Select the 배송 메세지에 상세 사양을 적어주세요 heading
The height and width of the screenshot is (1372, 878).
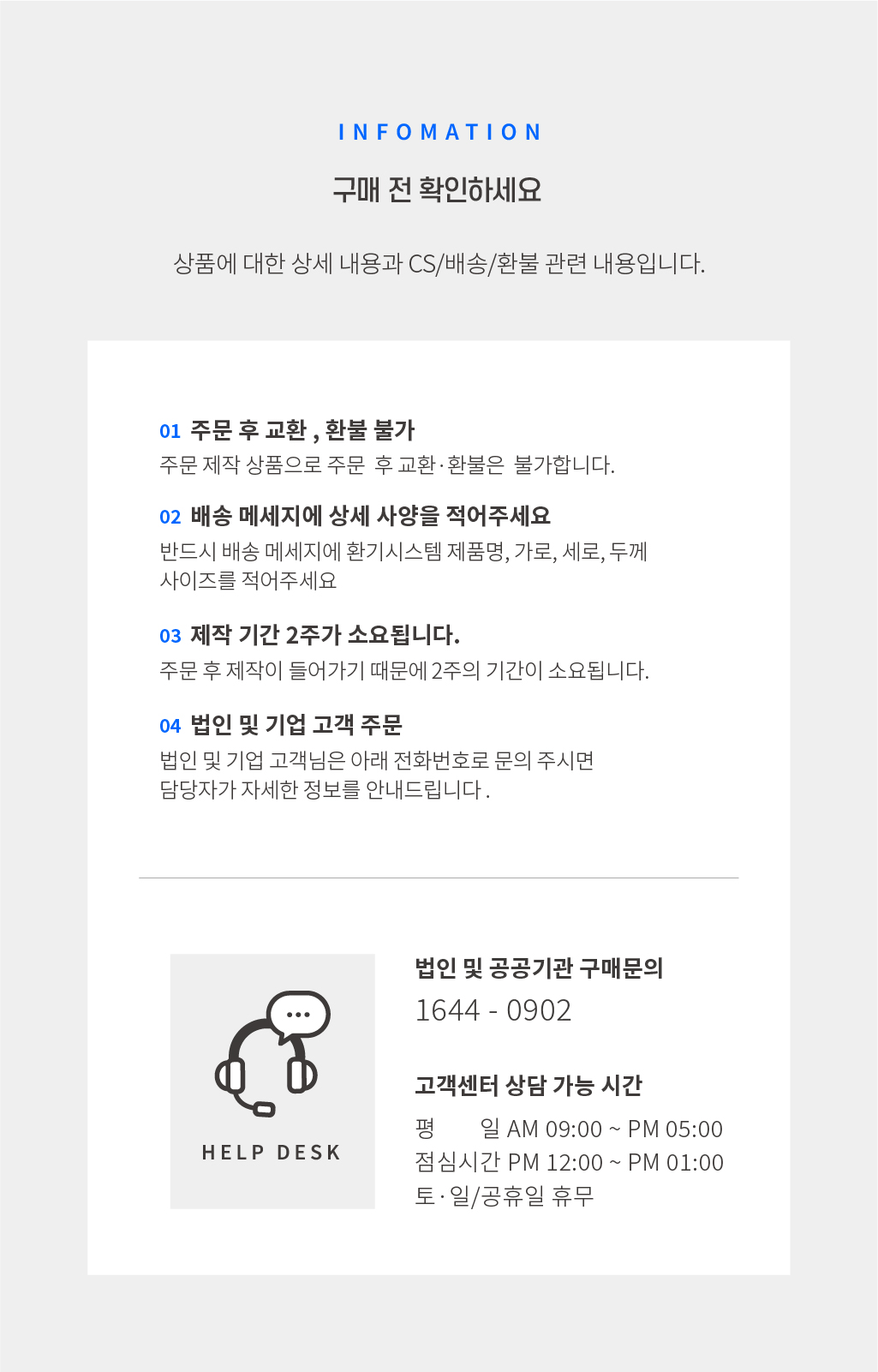(x=370, y=516)
